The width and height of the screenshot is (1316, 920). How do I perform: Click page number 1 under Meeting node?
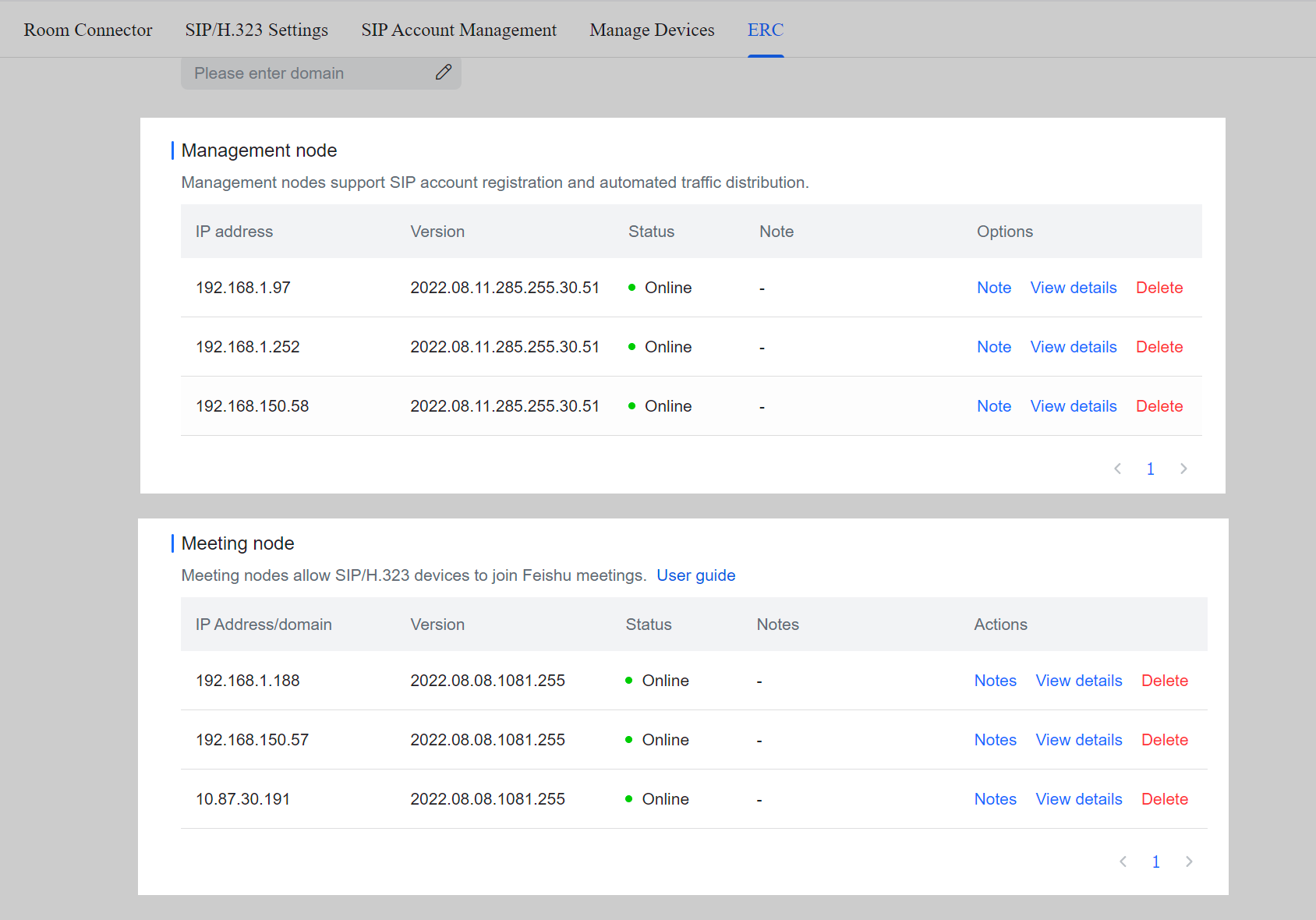pos(1155,862)
